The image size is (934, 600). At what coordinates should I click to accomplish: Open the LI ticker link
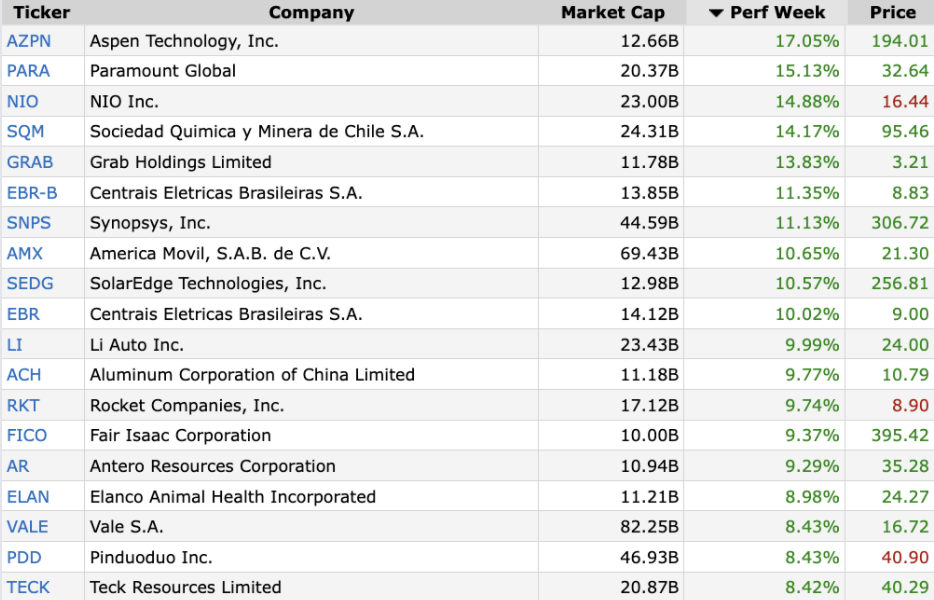point(14,345)
